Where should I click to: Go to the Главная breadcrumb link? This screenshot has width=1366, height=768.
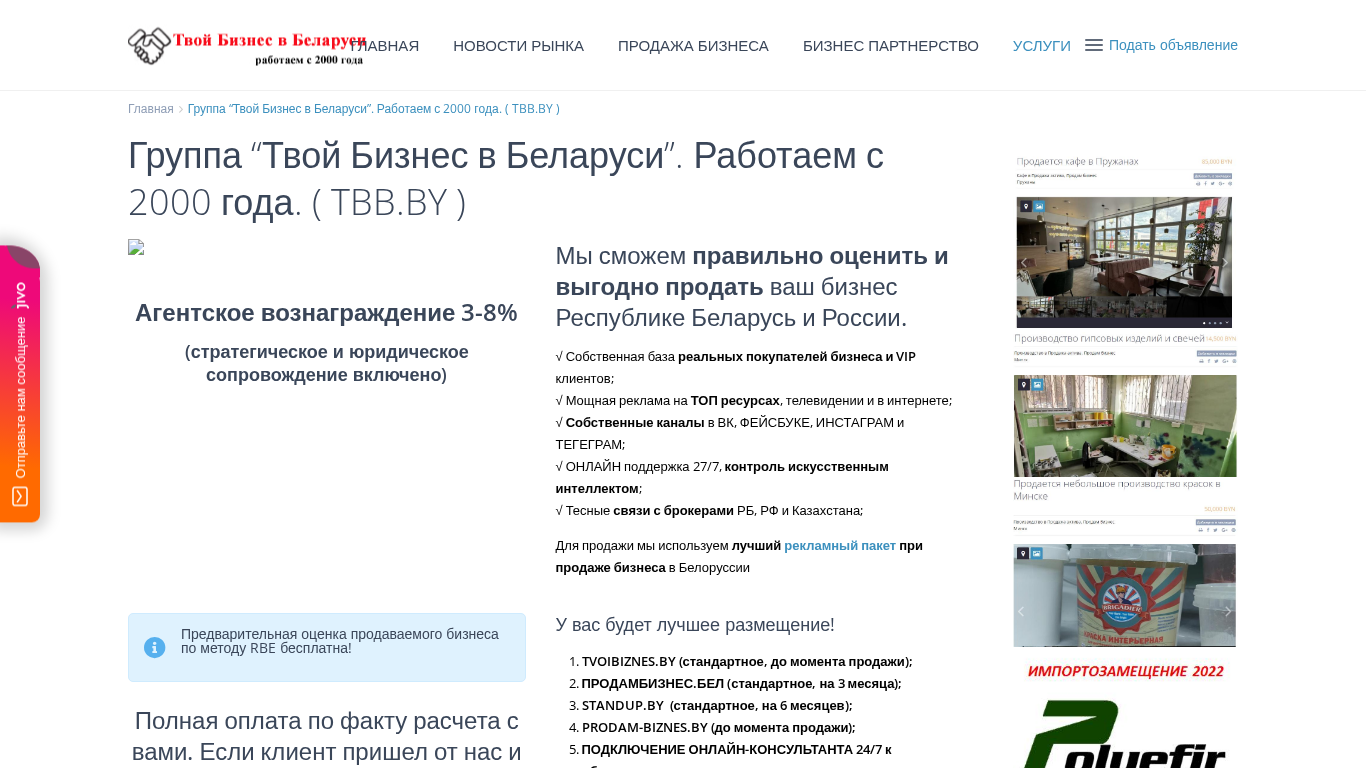click(151, 109)
